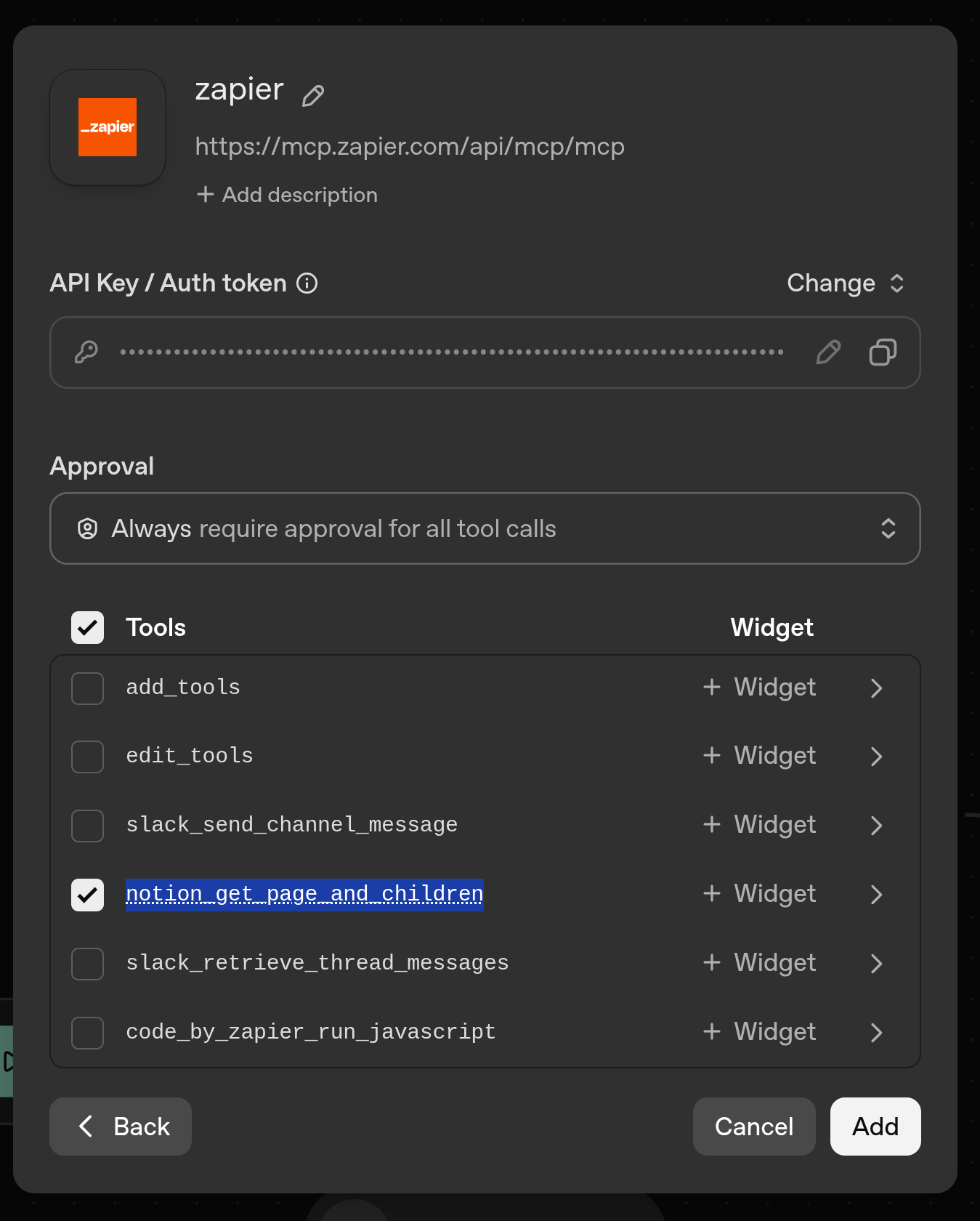Click the highlighted notion_get_page_and_children tool name
This screenshot has height=1221, width=980.
click(x=304, y=894)
